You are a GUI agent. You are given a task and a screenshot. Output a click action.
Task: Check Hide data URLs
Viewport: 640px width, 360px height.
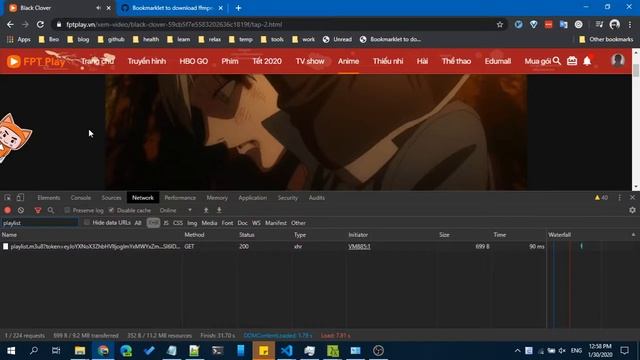tap(87, 223)
